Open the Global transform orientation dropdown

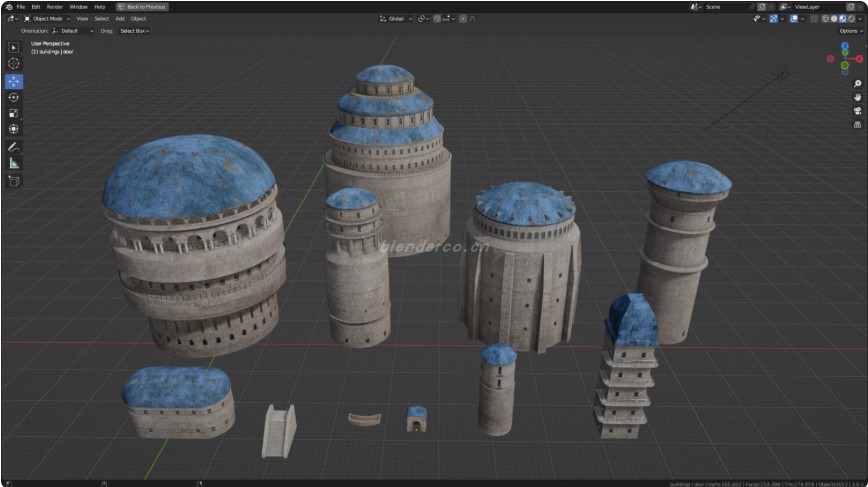click(x=396, y=19)
